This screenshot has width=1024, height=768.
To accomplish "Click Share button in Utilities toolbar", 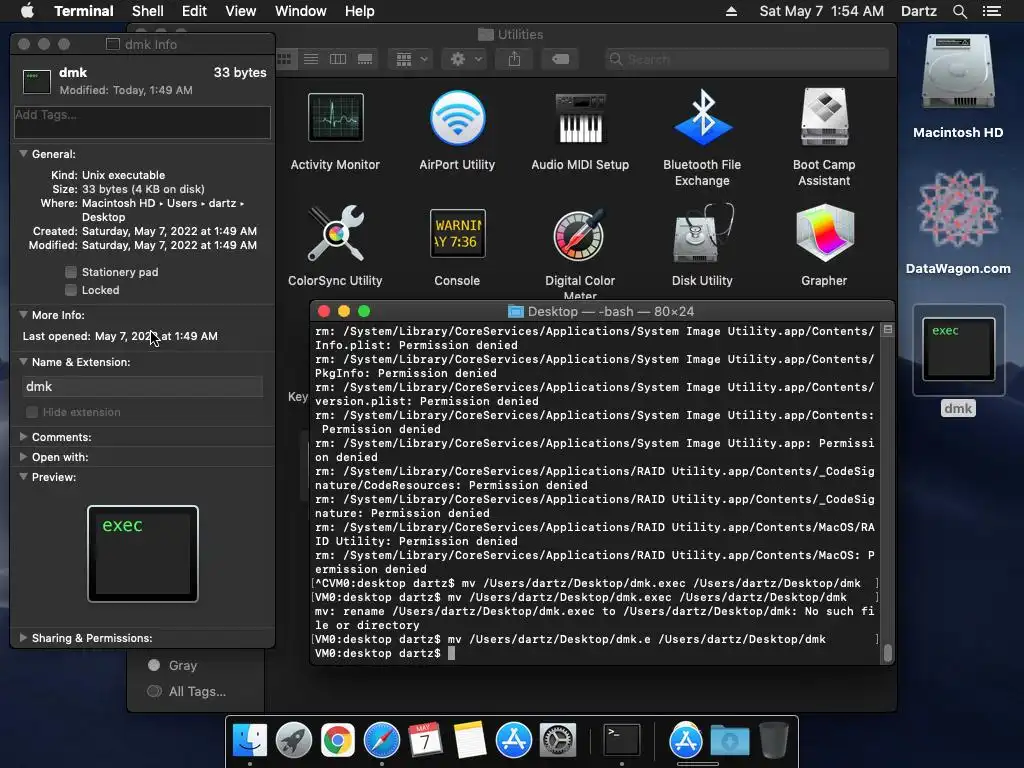I will 515,59.
